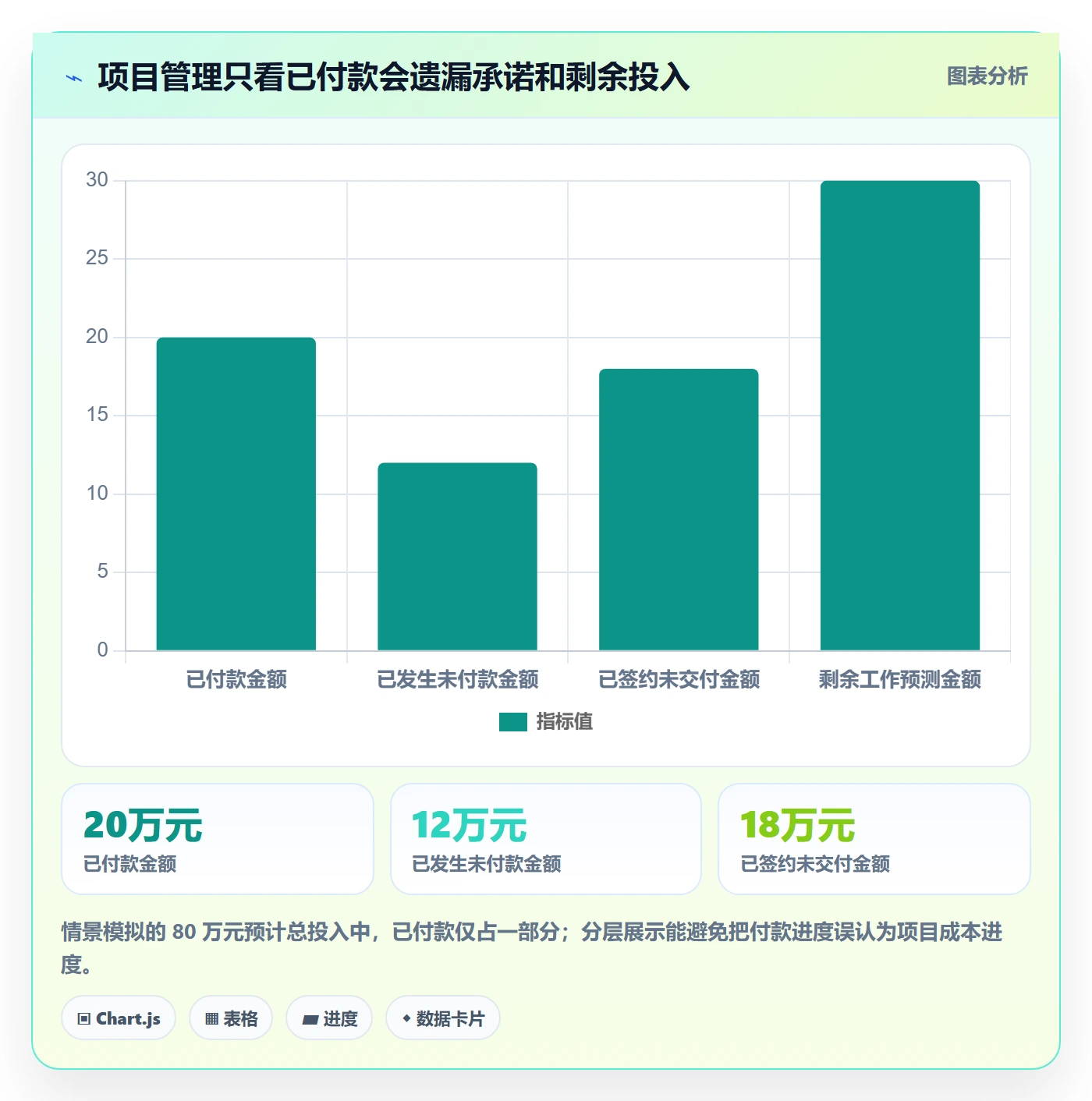Viewport: 1092px width, 1101px height.
Task: Toggle the 指标值 legend color swatch
Action: [512, 722]
